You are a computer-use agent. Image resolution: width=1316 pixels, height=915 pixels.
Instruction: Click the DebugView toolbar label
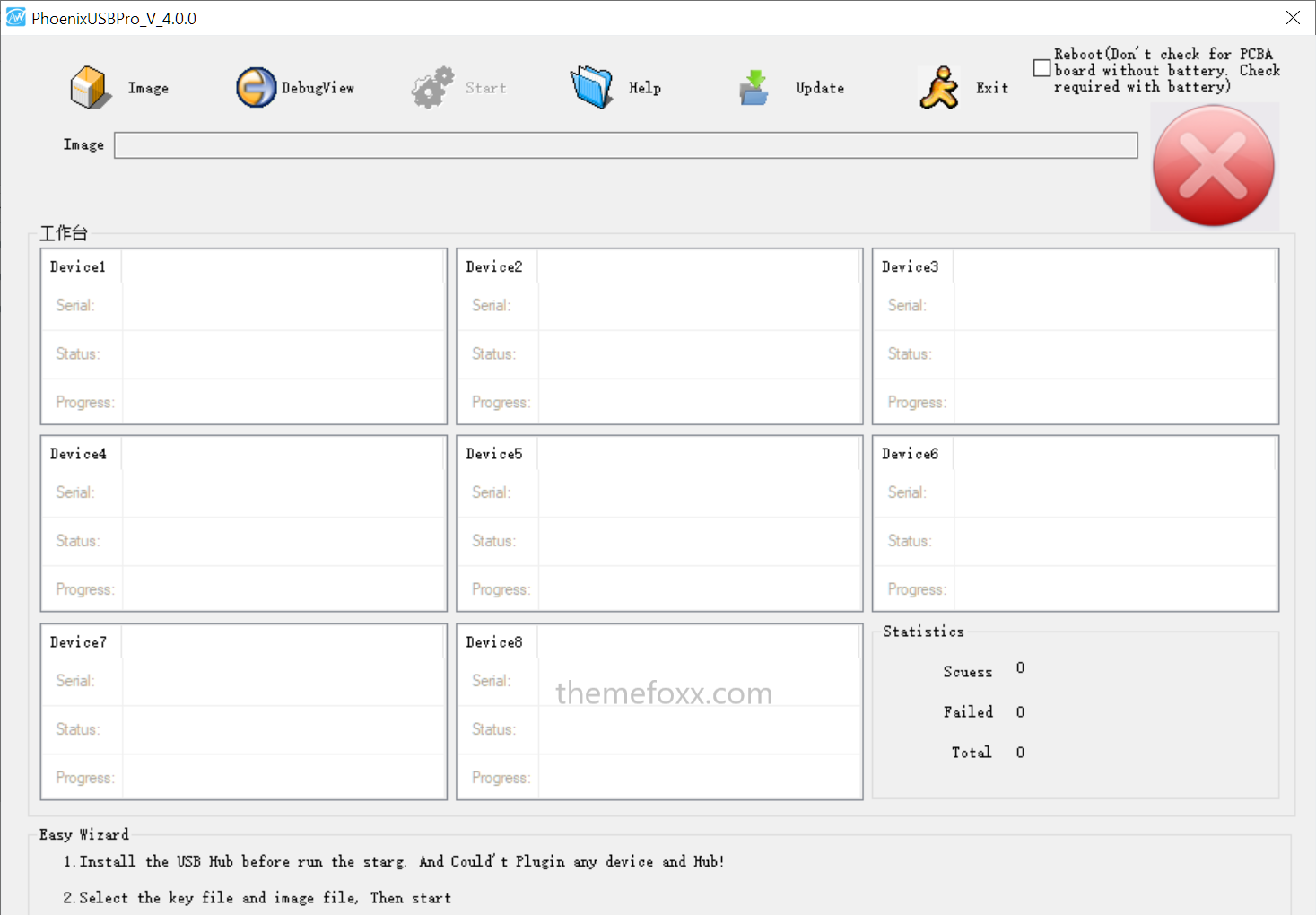pyautogui.click(x=318, y=88)
